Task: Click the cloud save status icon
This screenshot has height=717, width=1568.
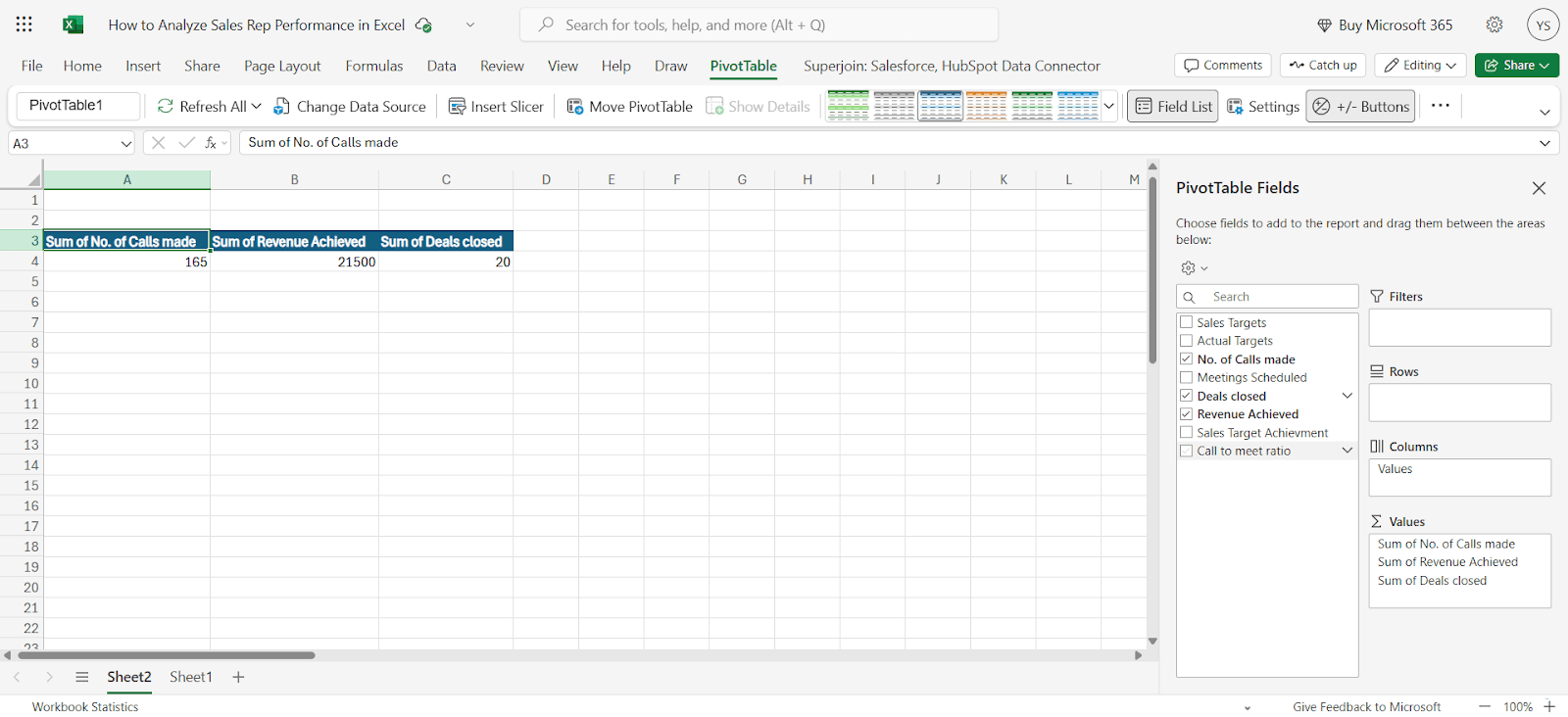Action: pyautogui.click(x=423, y=24)
